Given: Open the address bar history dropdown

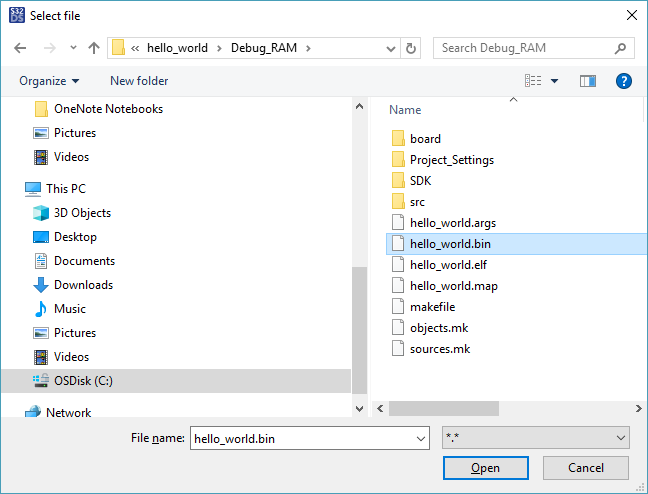Looking at the screenshot, I should tap(391, 49).
